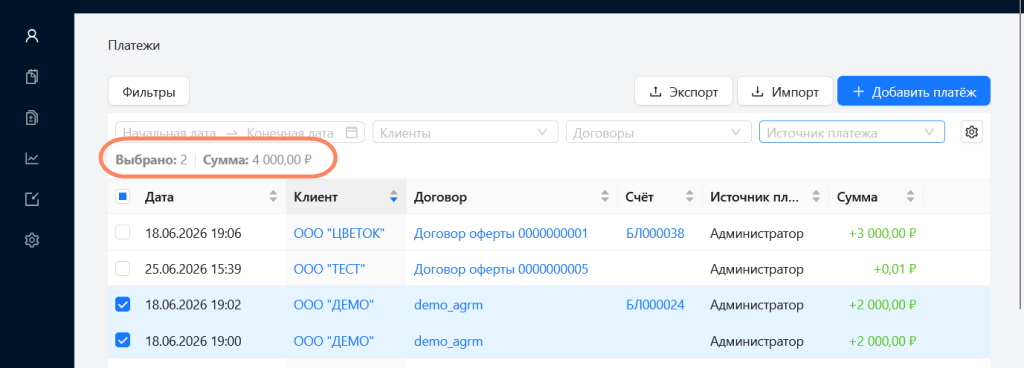Click Добавить платёж button
The width and height of the screenshot is (1024, 368).
914,92
